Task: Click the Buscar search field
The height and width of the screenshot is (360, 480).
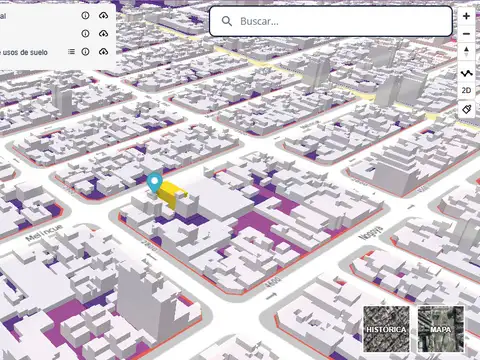Action: coord(331,21)
